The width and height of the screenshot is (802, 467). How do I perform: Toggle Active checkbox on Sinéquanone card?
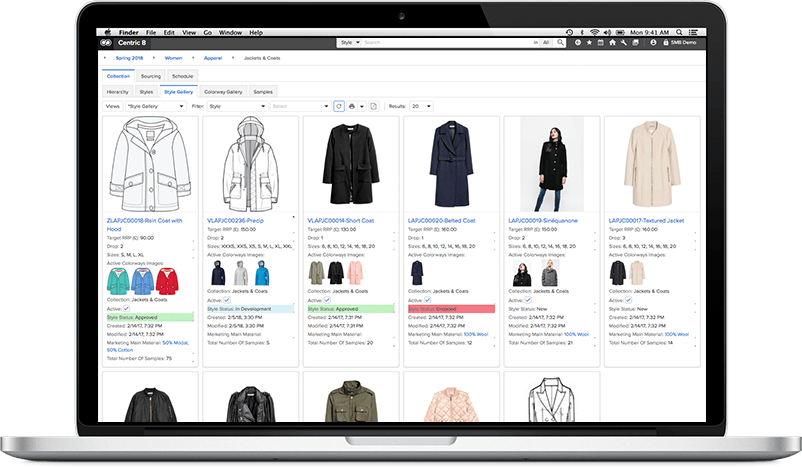[x=528, y=300]
